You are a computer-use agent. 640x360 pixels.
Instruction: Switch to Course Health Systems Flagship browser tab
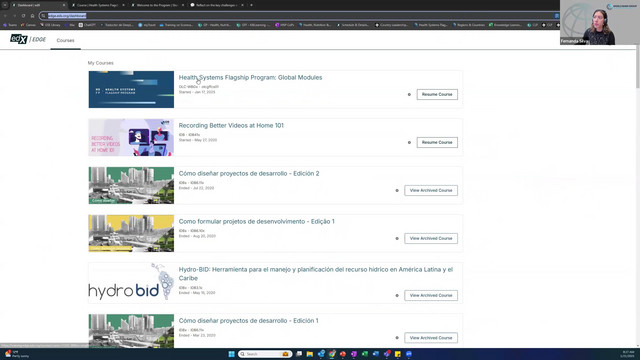(x=97, y=5)
